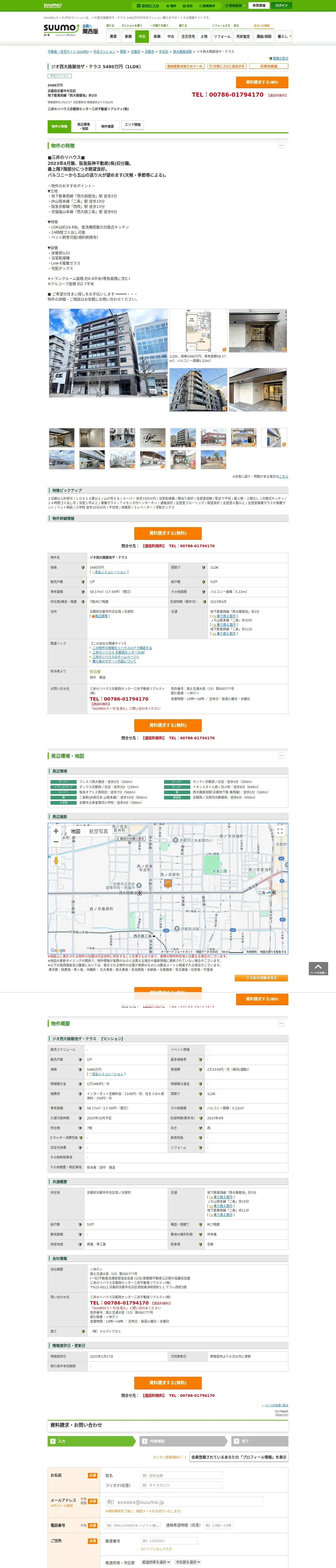336x1568 pixels.
Task: Click the phone number input field
Action: [133, 1525]
